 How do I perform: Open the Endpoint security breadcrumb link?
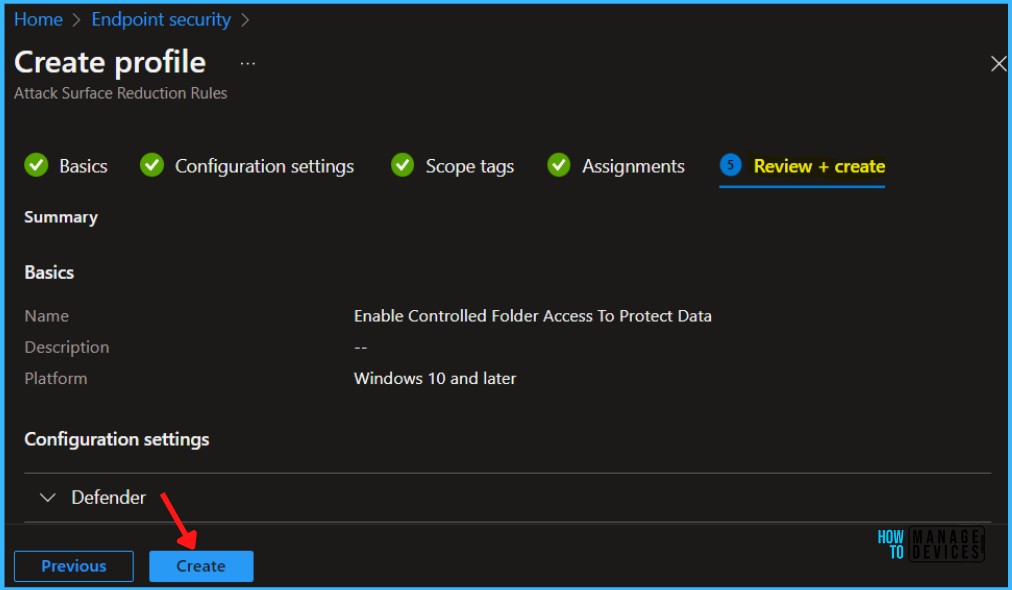click(x=161, y=19)
